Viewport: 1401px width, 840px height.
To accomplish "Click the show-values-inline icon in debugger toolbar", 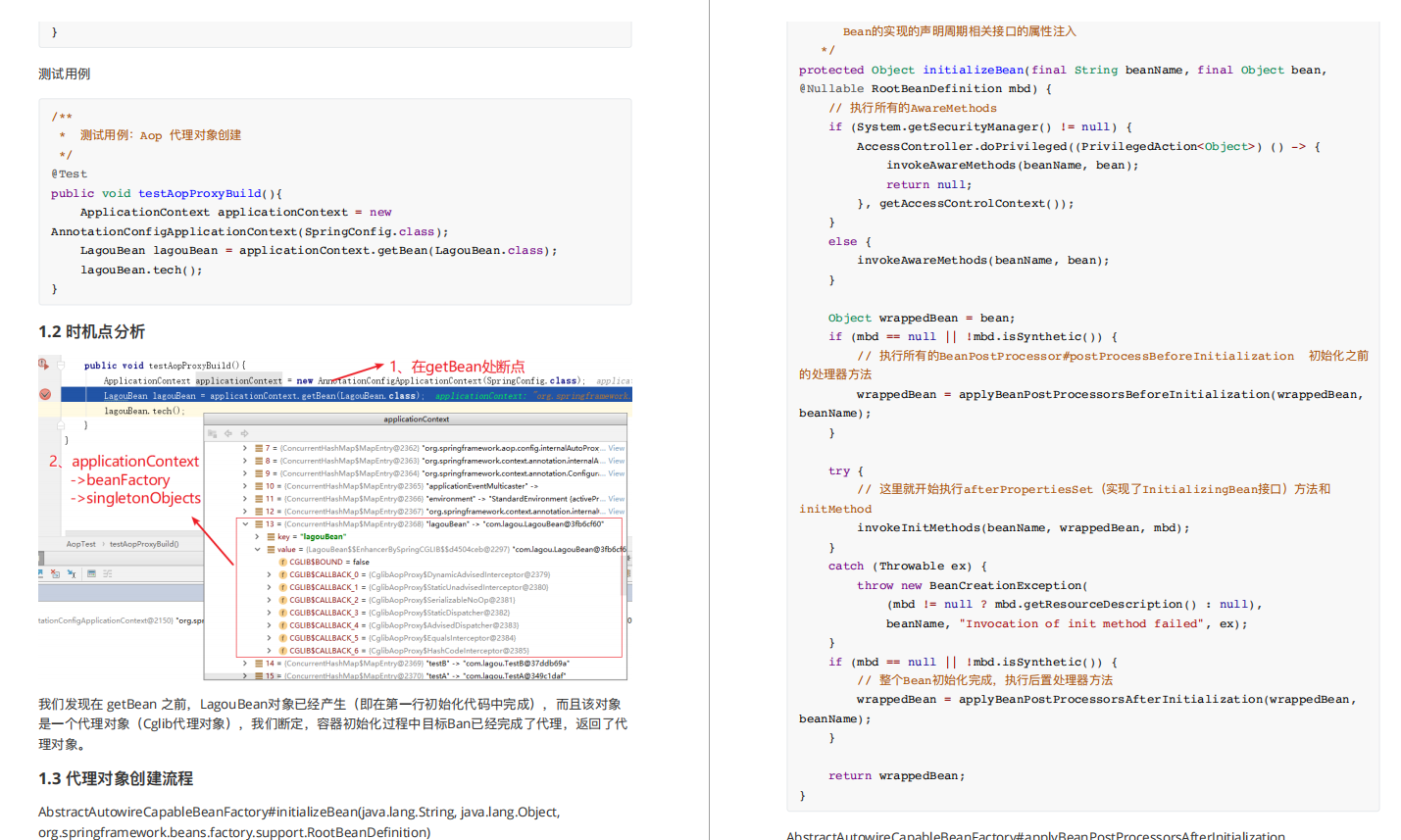I will pyautogui.click(x=91, y=573).
